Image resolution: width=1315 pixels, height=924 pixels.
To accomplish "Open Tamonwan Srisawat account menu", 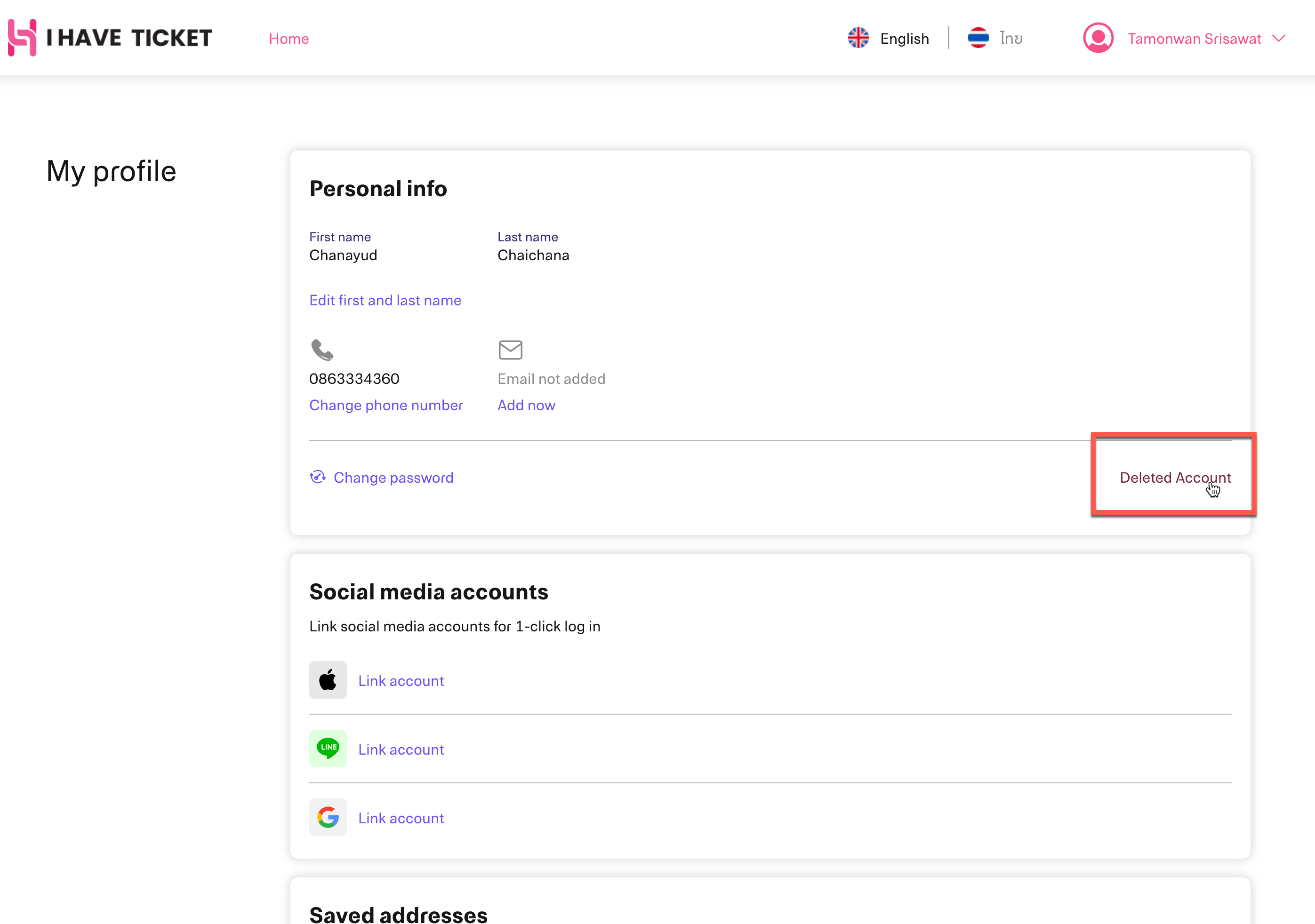I will (x=1194, y=39).
